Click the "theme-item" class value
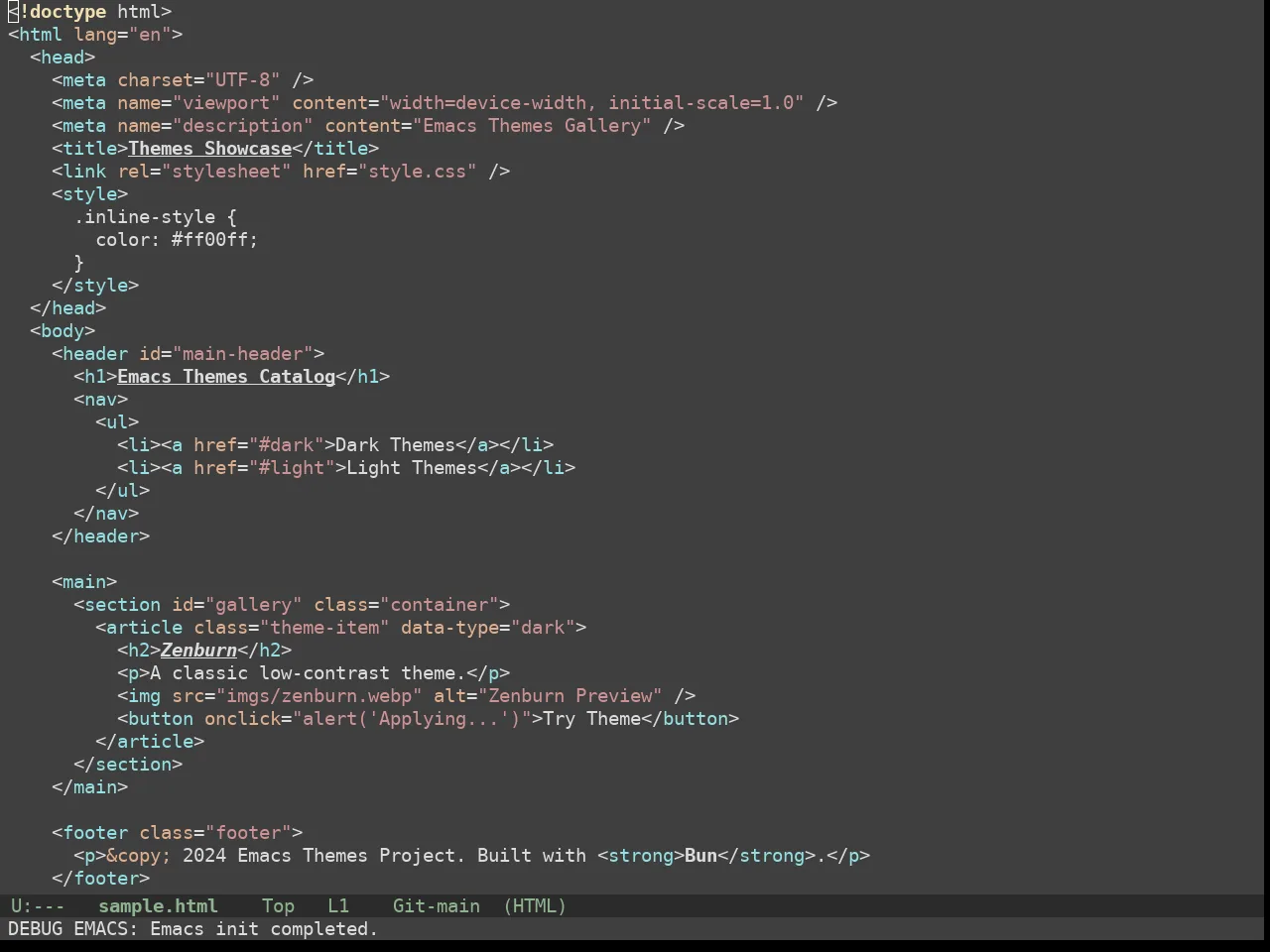 (x=324, y=628)
